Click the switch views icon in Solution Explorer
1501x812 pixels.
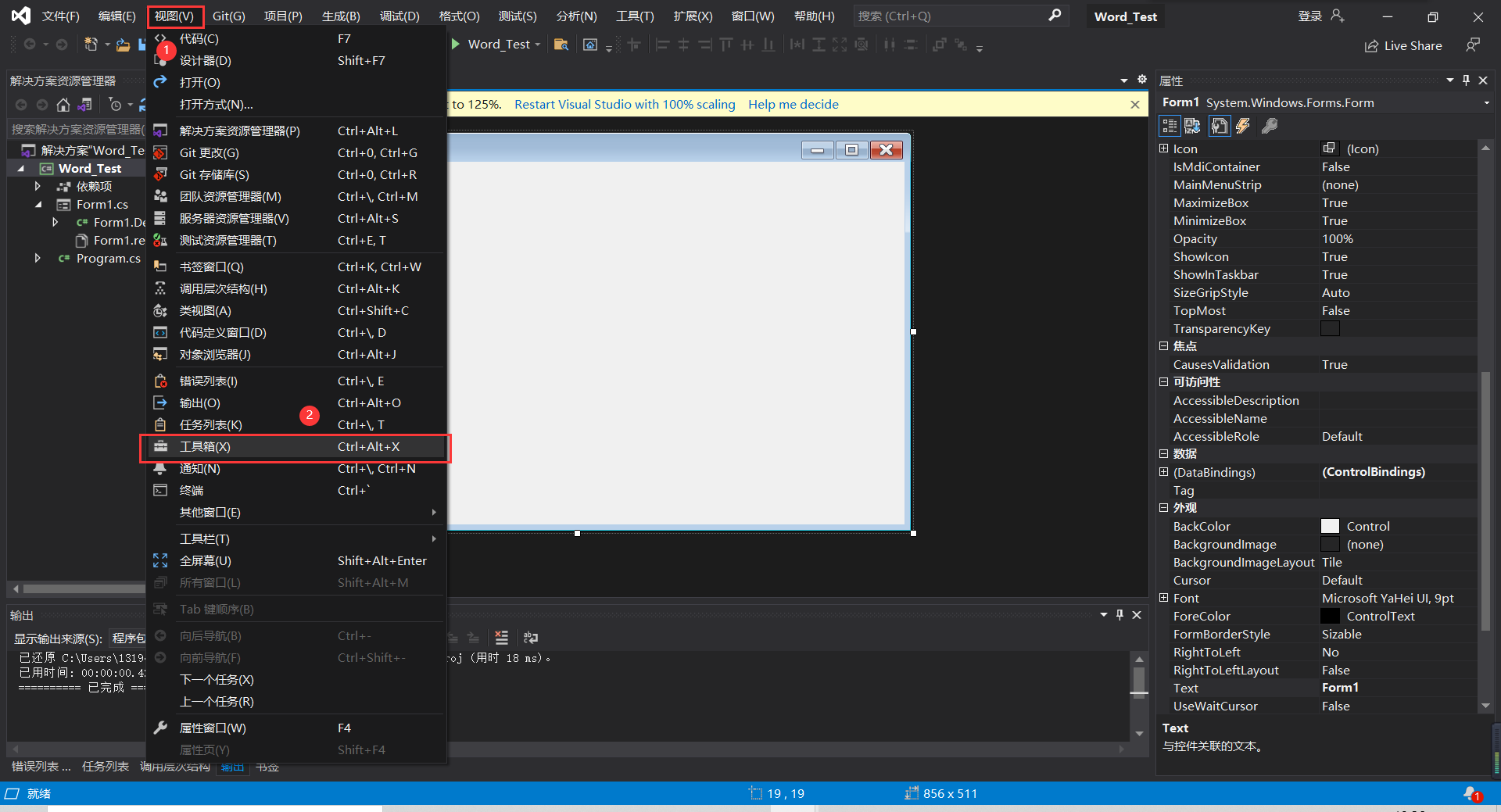pos(85,105)
